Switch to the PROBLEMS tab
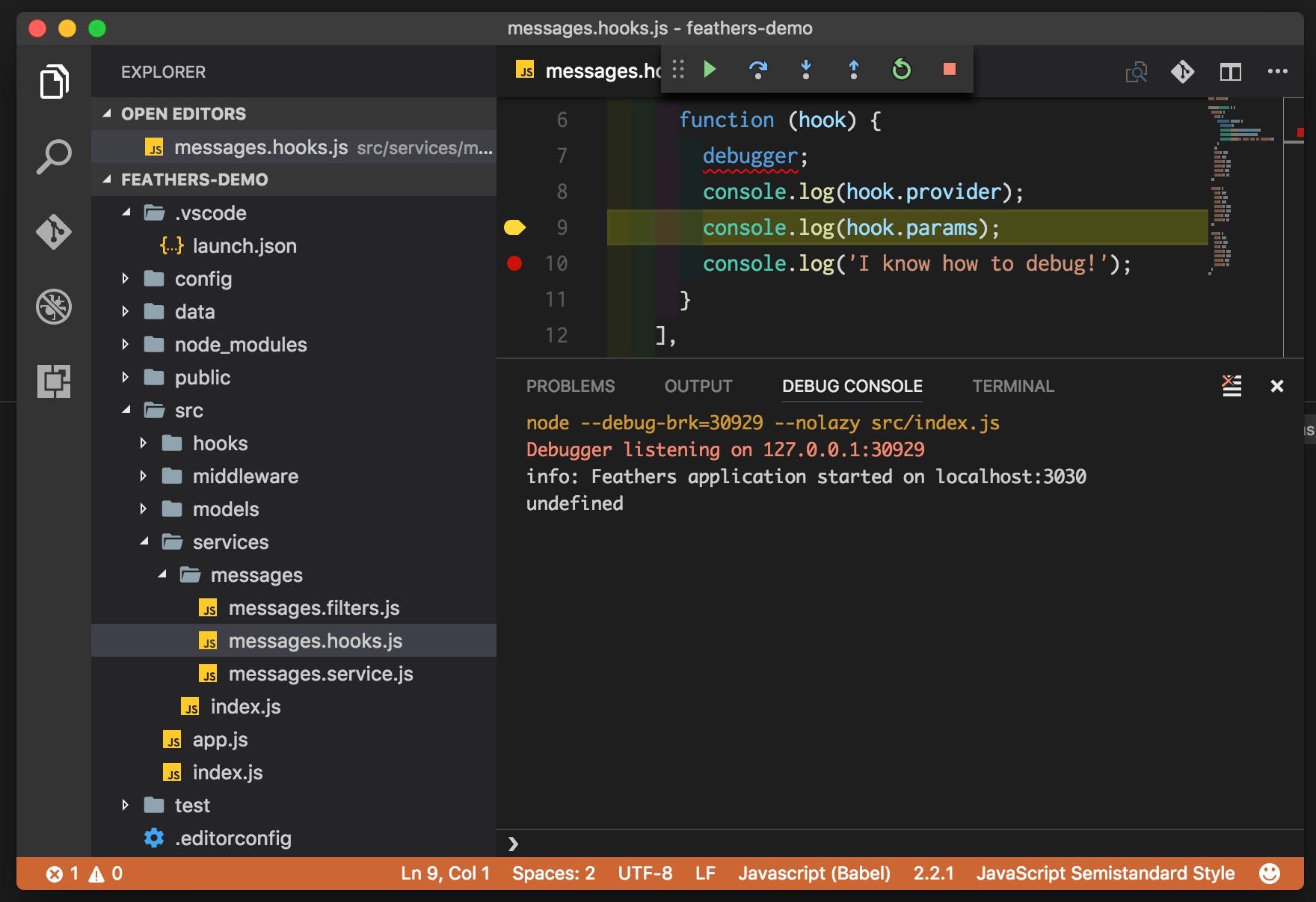1316x902 pixels. 571,387
